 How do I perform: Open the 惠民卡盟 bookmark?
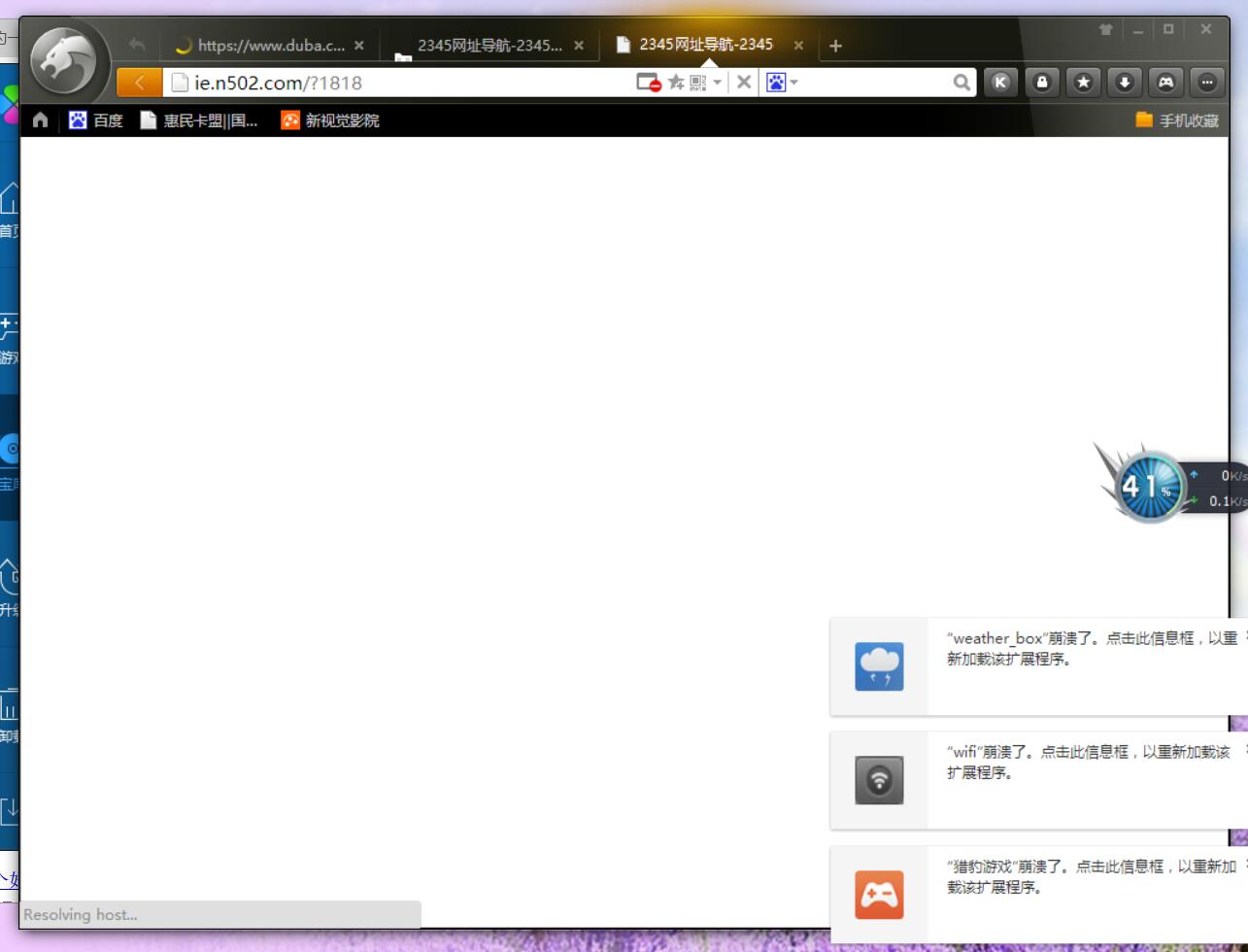coord(199,120)
